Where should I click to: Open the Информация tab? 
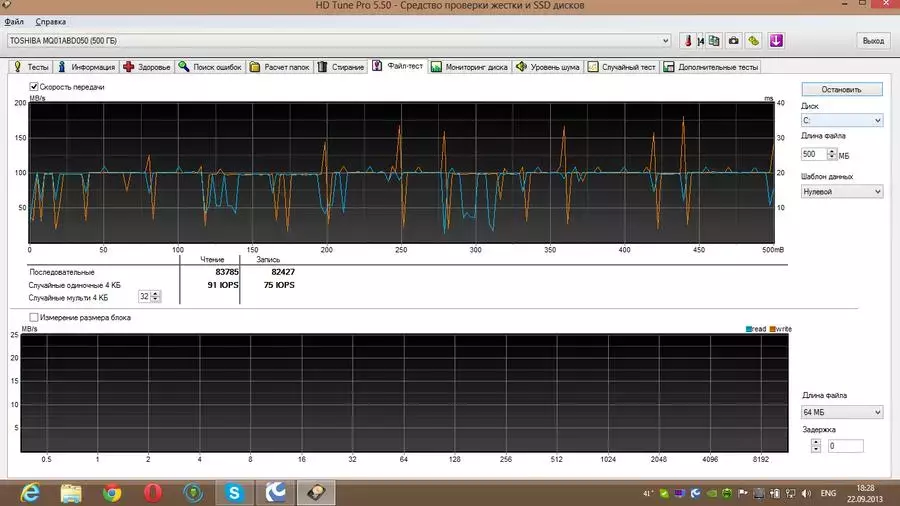[86, 67]
